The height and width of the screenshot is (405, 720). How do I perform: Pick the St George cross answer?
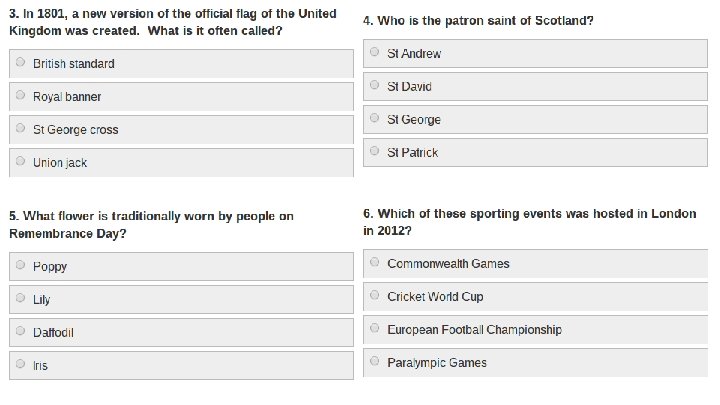tap(20, 129)
